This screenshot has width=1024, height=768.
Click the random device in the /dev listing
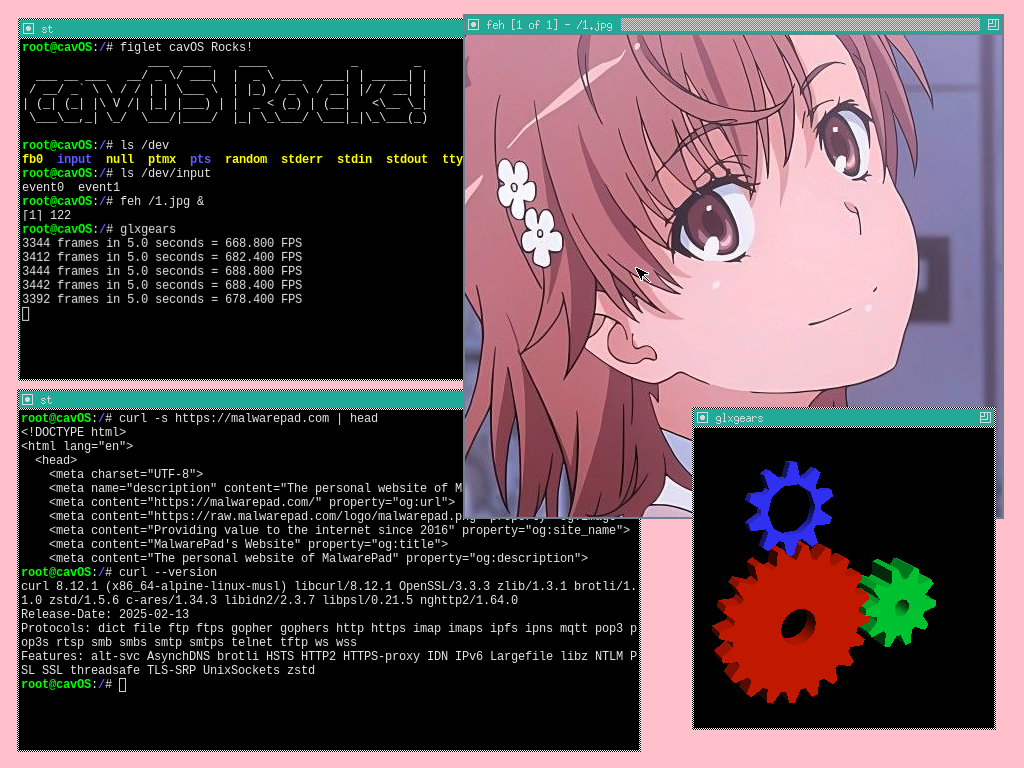246,158
